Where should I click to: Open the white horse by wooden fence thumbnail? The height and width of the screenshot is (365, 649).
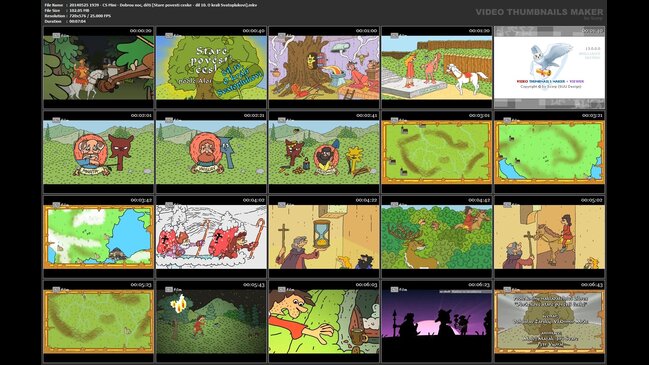(437, 67)
